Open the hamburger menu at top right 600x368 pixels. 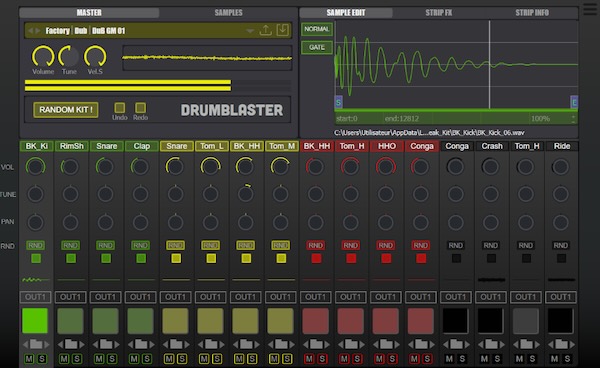[590, 9]
